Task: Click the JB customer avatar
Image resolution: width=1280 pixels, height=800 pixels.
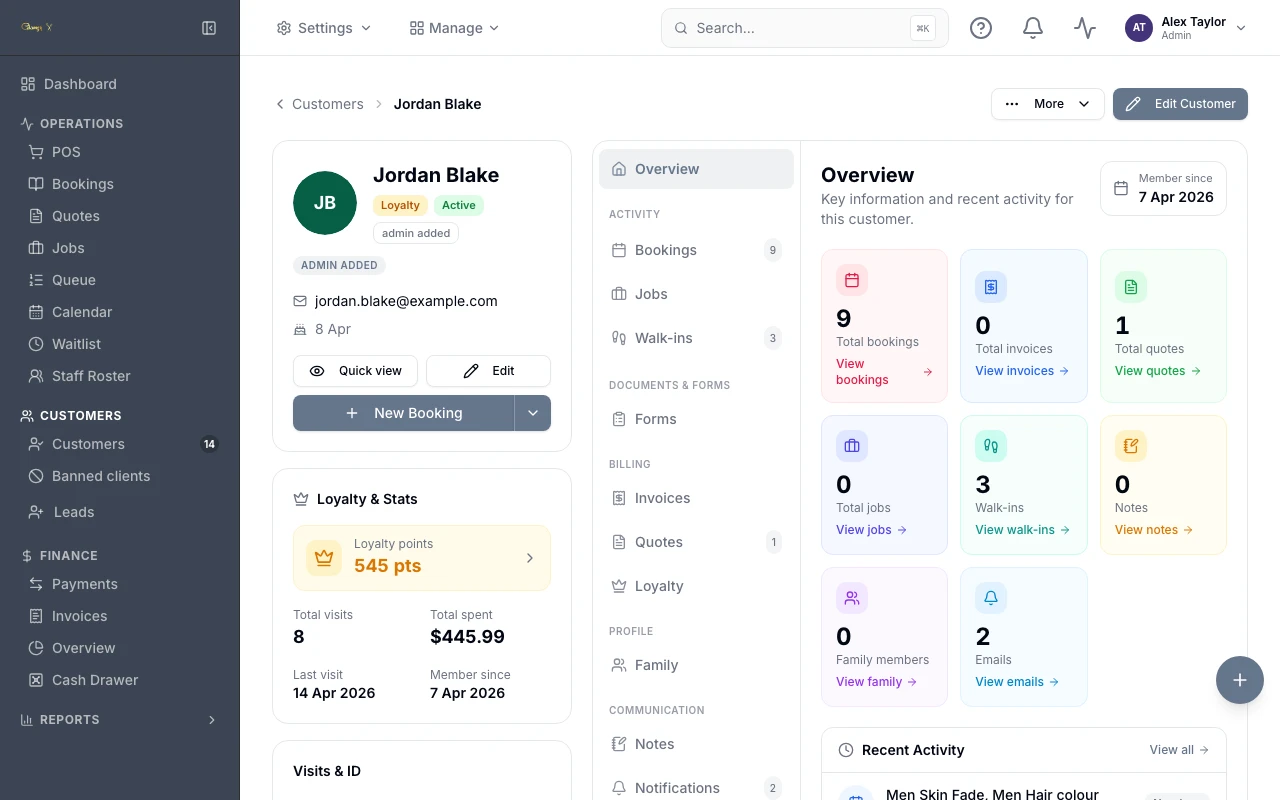Action: tap(325, 203)
